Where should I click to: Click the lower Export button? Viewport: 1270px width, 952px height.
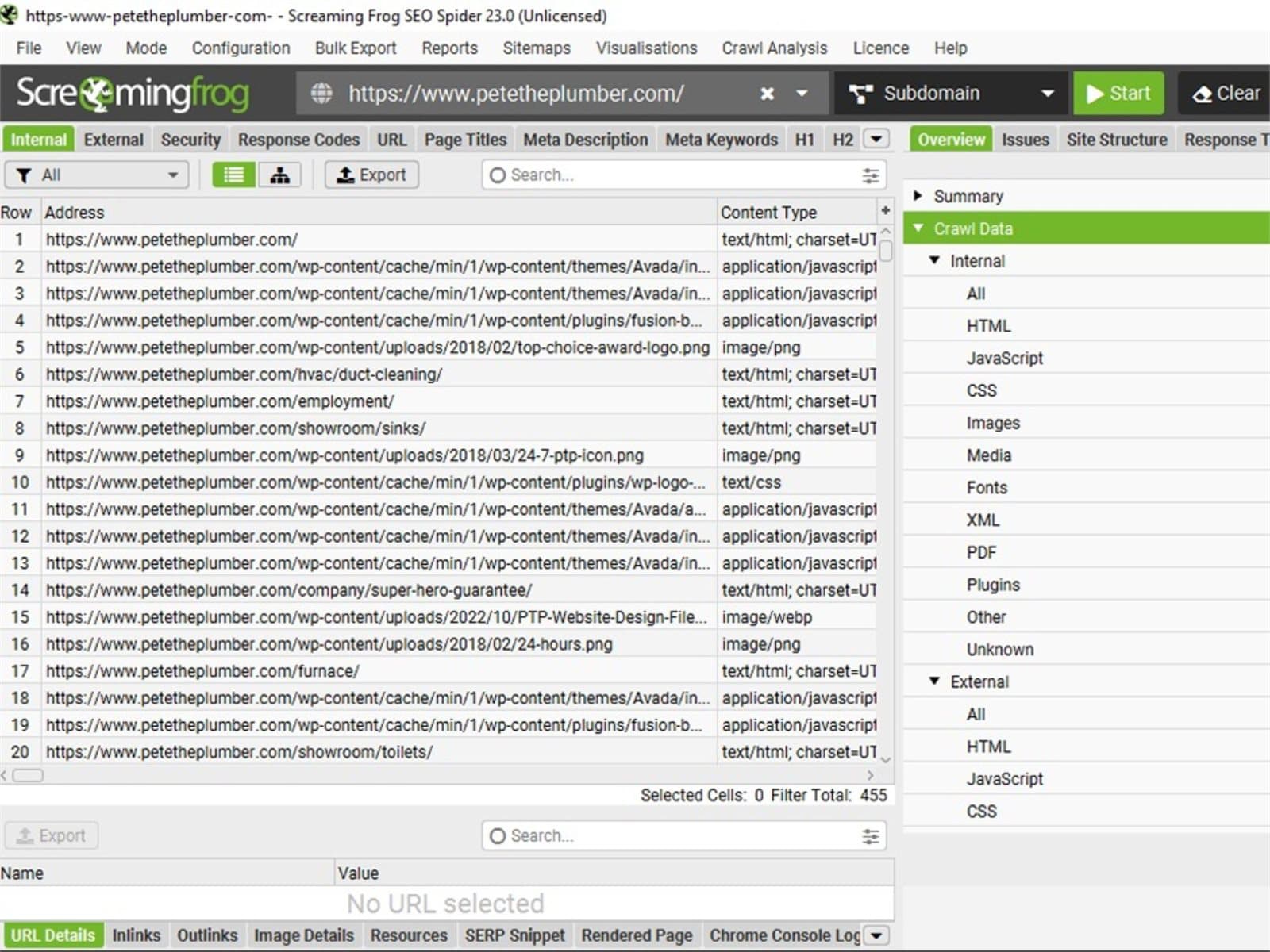[52, 835]
